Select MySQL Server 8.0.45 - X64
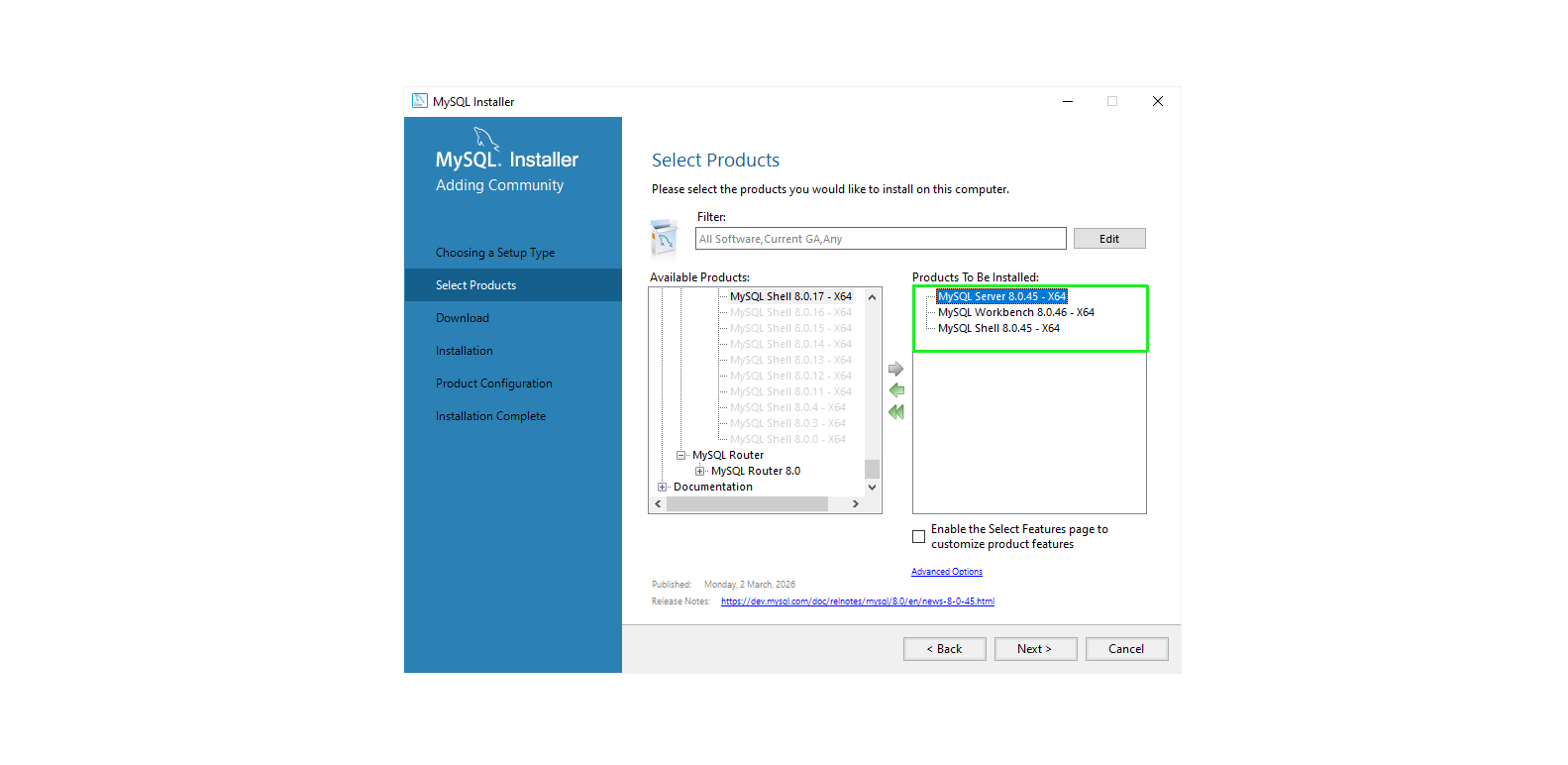The width and height of the screenshot is (1568, 765). [1002, 296]
